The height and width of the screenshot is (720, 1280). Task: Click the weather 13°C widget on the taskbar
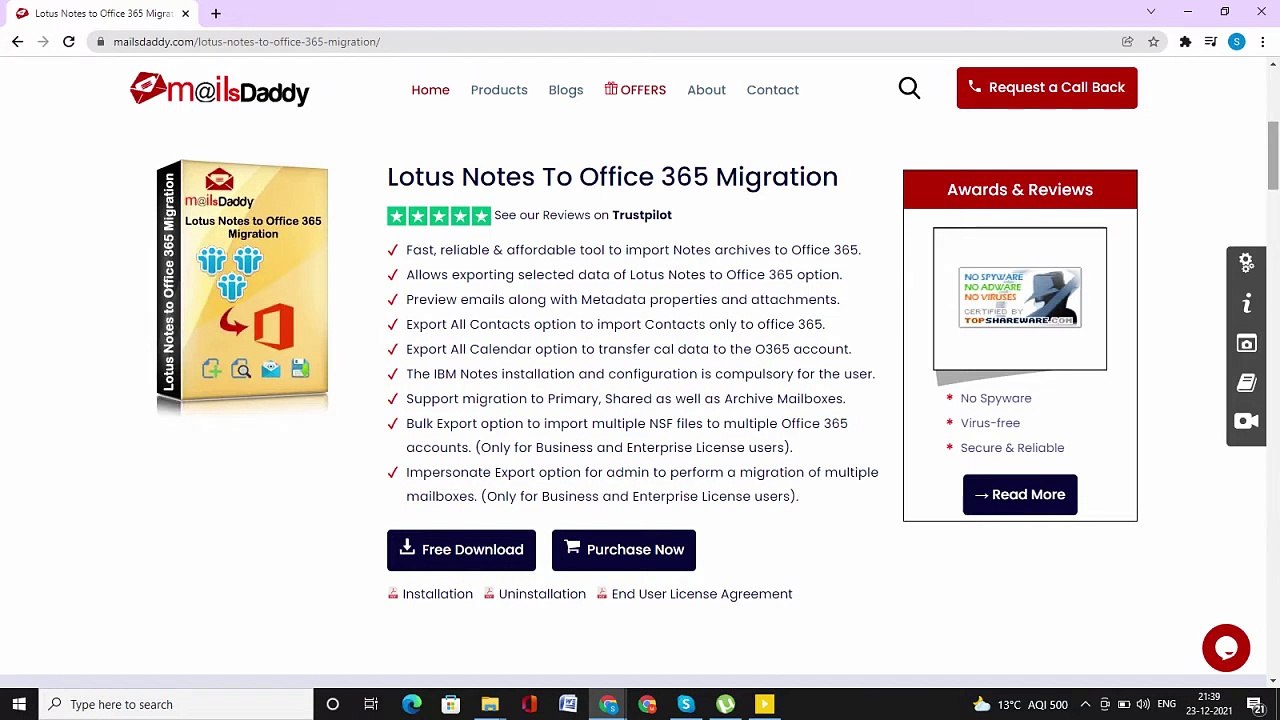pyautogui.click(x=1023, y=704)
